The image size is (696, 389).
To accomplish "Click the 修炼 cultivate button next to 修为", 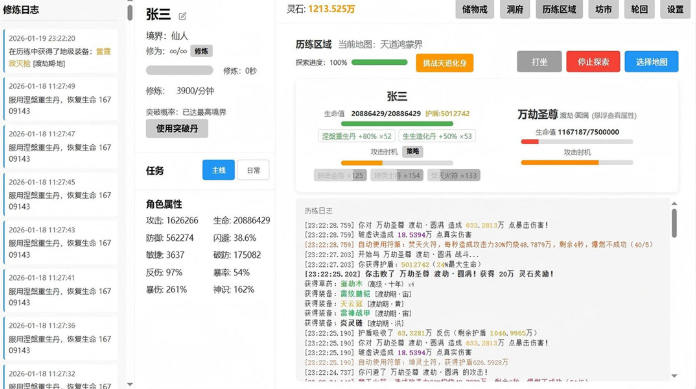I will click(202, 51).
